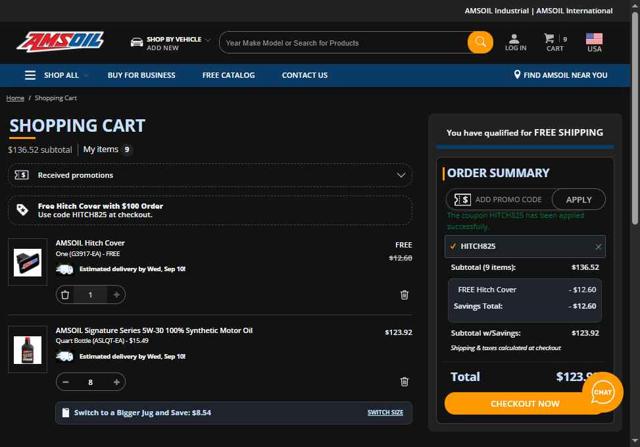Click the AMSOIL logo
Image resolution: width=640 pixels, height=447 pixels.
click(x=60, y=42)
